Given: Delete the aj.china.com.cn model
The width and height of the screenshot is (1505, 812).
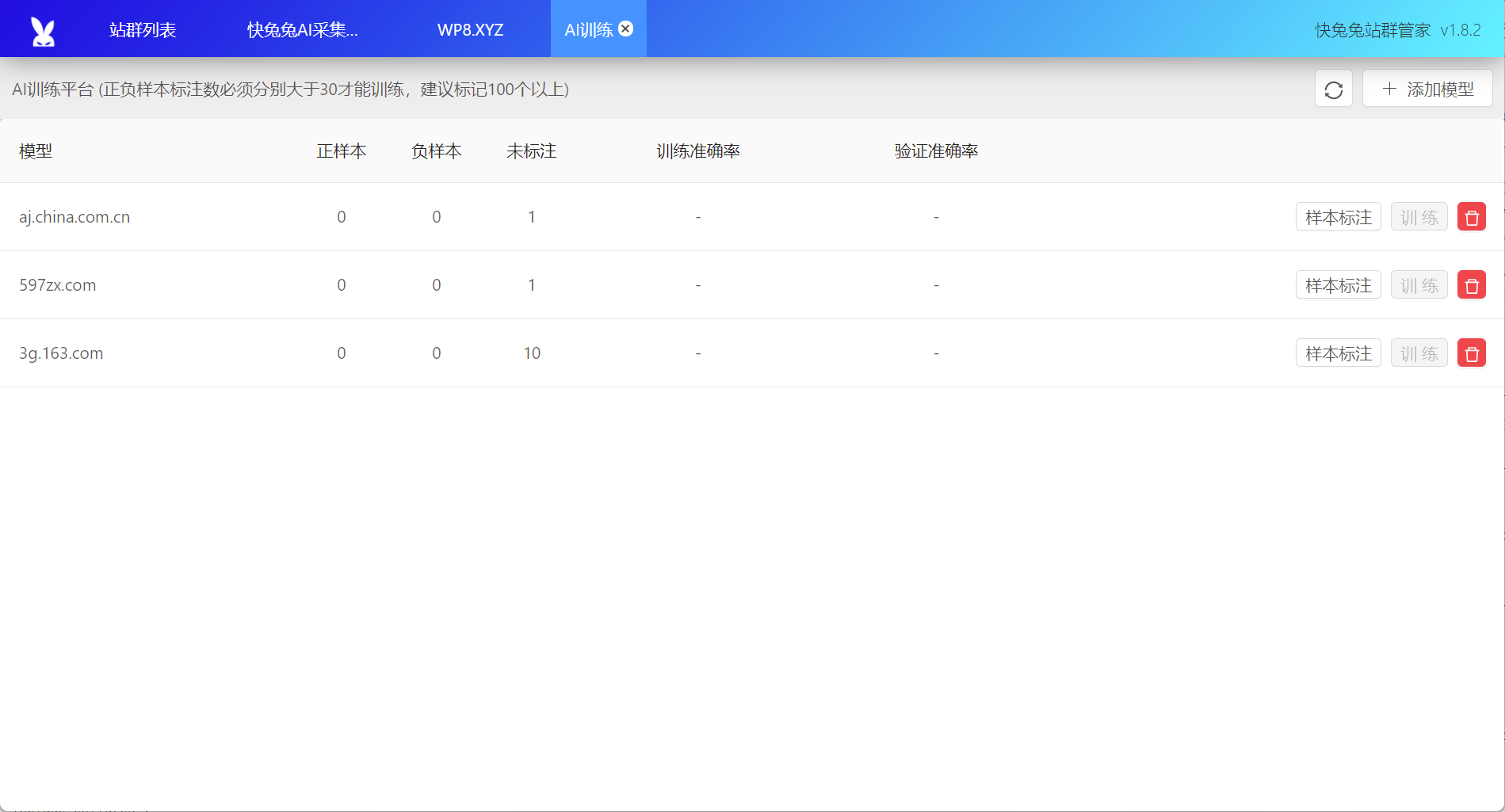Looking at the screenshot, I should pos(1472,217).
